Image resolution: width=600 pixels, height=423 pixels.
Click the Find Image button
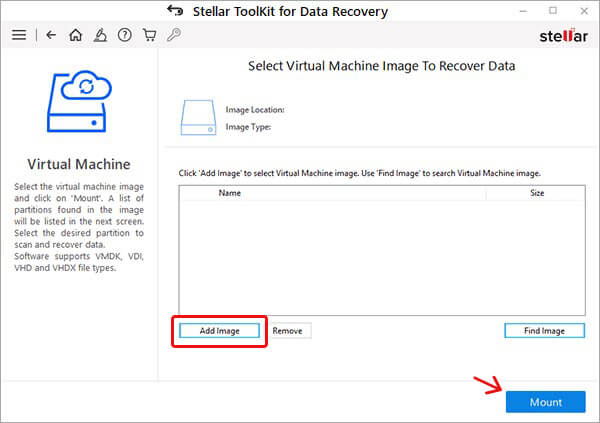point(544,331)
